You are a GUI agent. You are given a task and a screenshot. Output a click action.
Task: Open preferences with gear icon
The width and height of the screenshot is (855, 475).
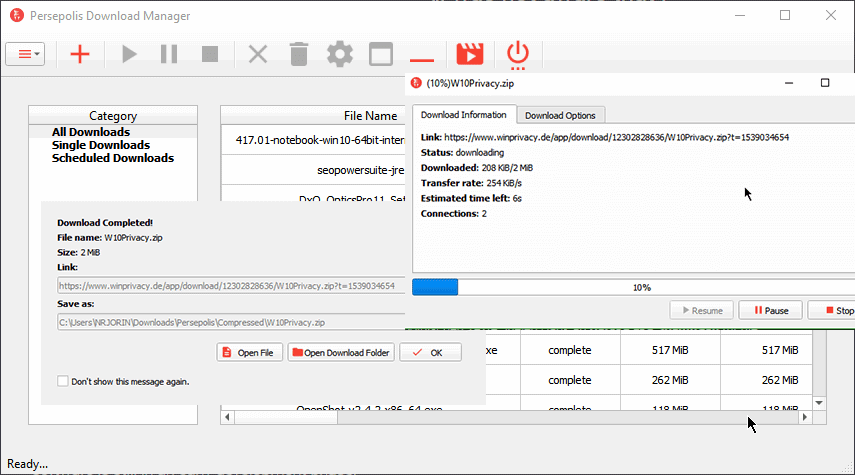click(x=340, y=54)
